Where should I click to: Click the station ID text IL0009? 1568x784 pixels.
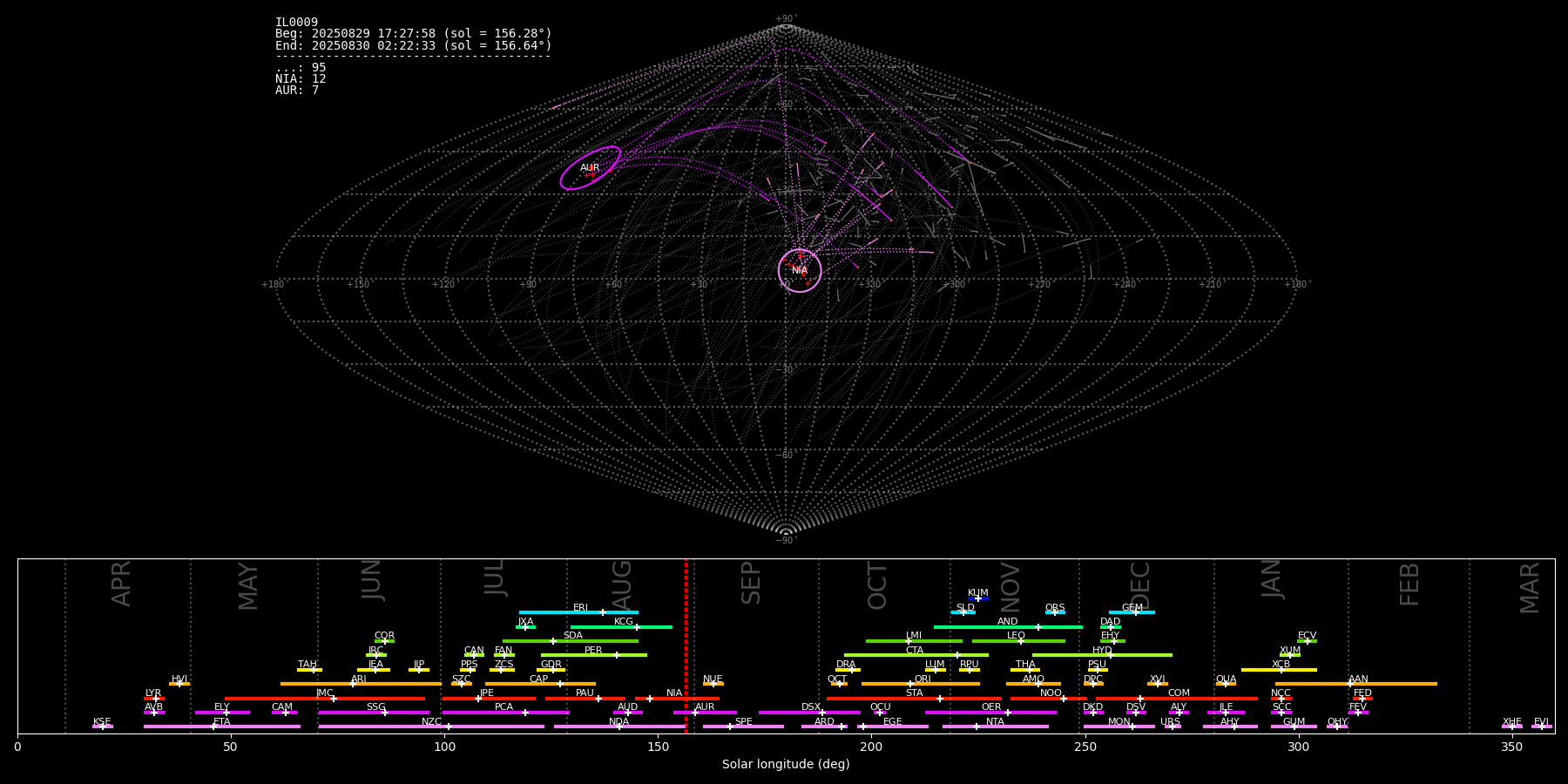[x=296, y=23]
